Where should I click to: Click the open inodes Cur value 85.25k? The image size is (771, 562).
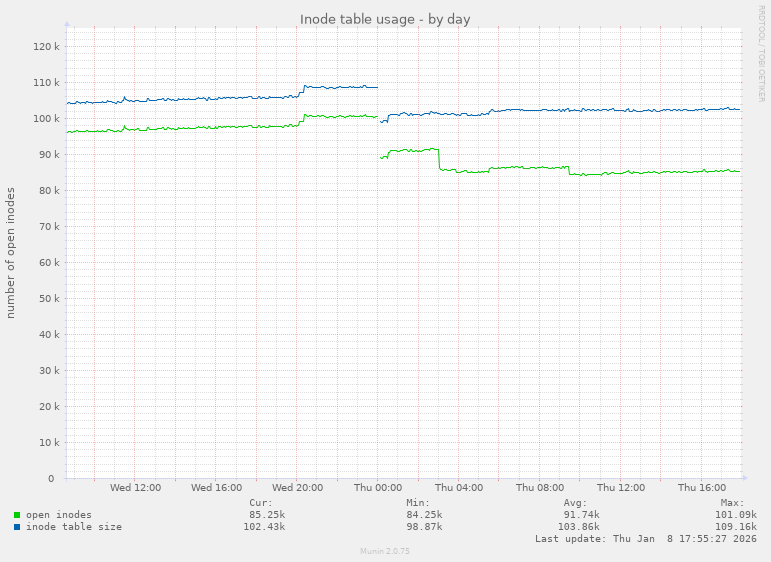point(267,515)
